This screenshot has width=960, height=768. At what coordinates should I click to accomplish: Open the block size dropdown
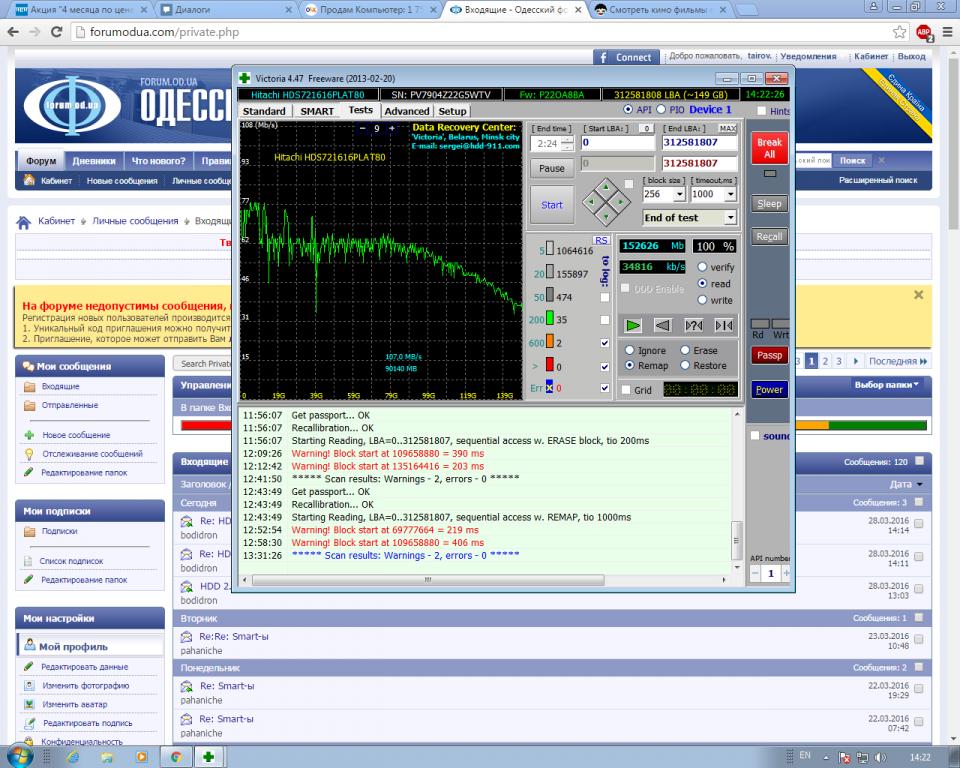point(679,194)
